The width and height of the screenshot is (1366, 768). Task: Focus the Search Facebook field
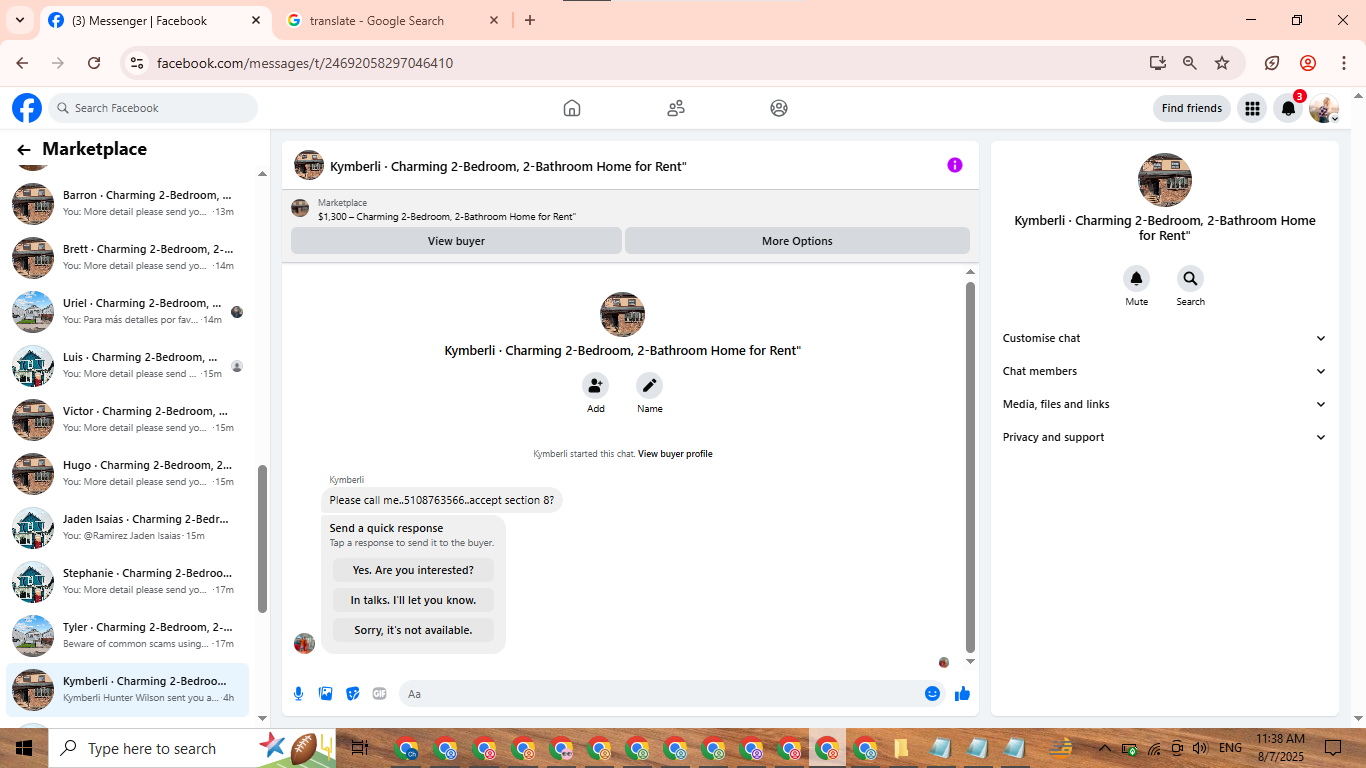click(x=153, y=108)
